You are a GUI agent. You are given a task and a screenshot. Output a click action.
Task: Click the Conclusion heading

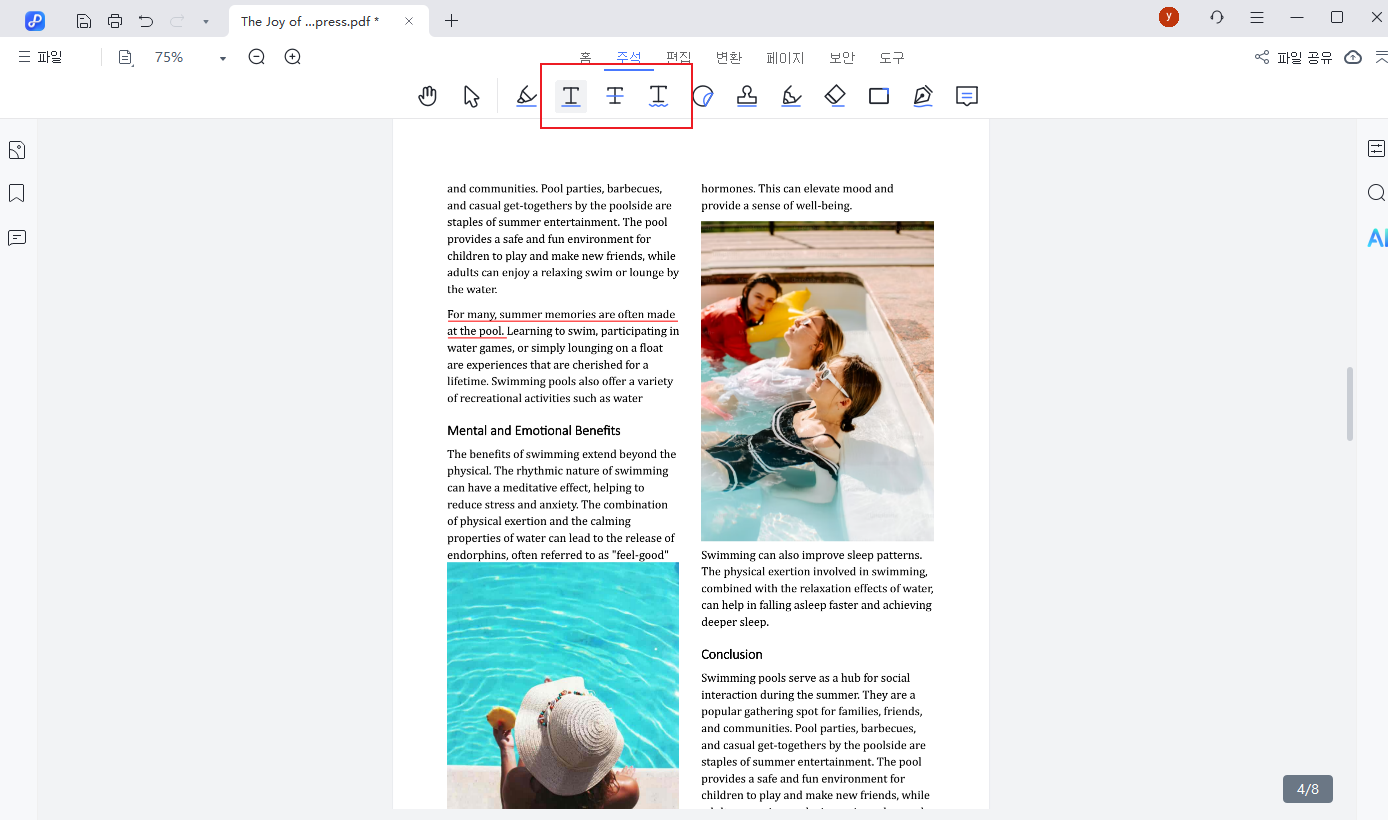pos(732,655)
